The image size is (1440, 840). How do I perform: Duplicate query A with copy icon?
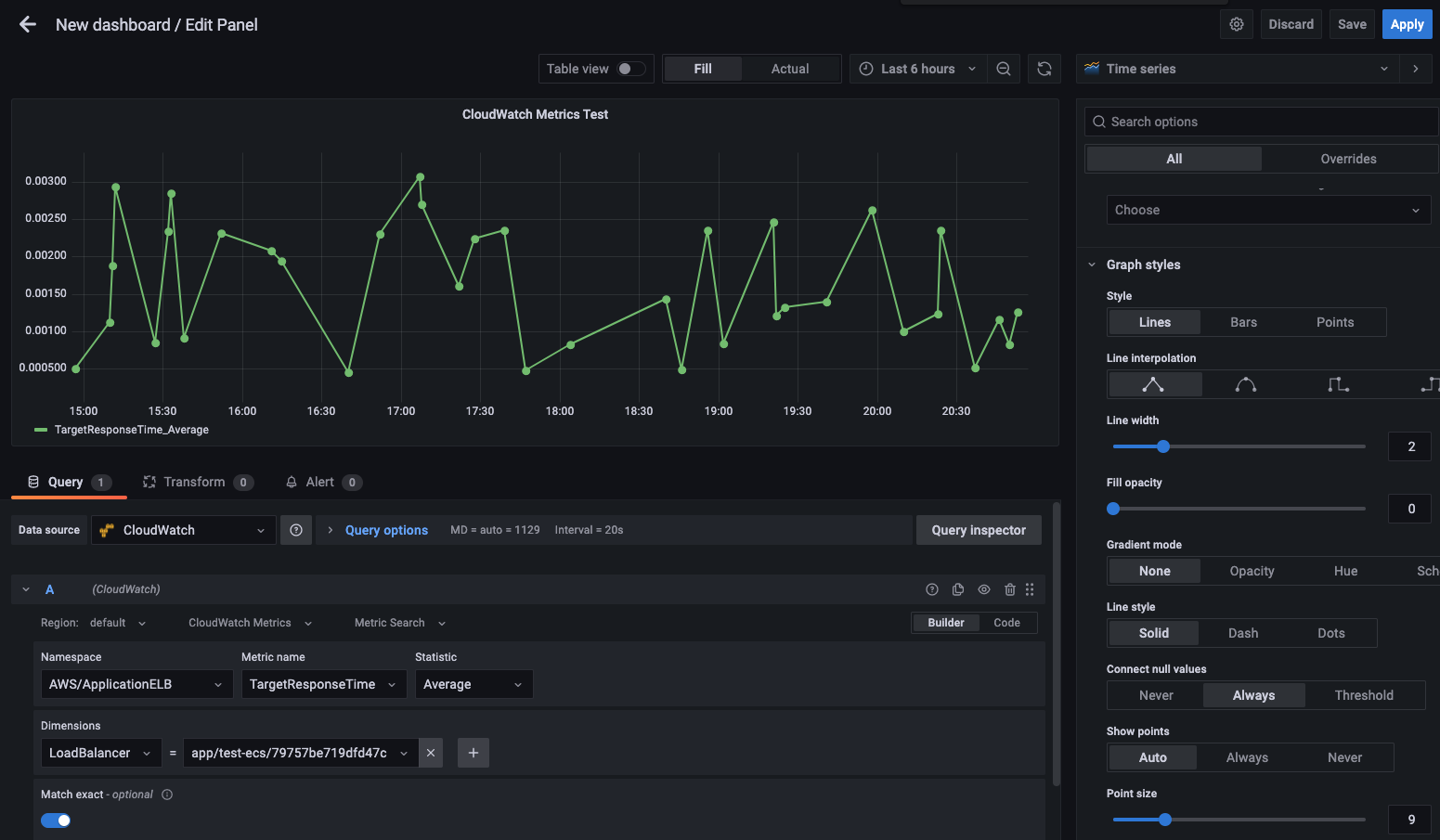tap(958, 589)
